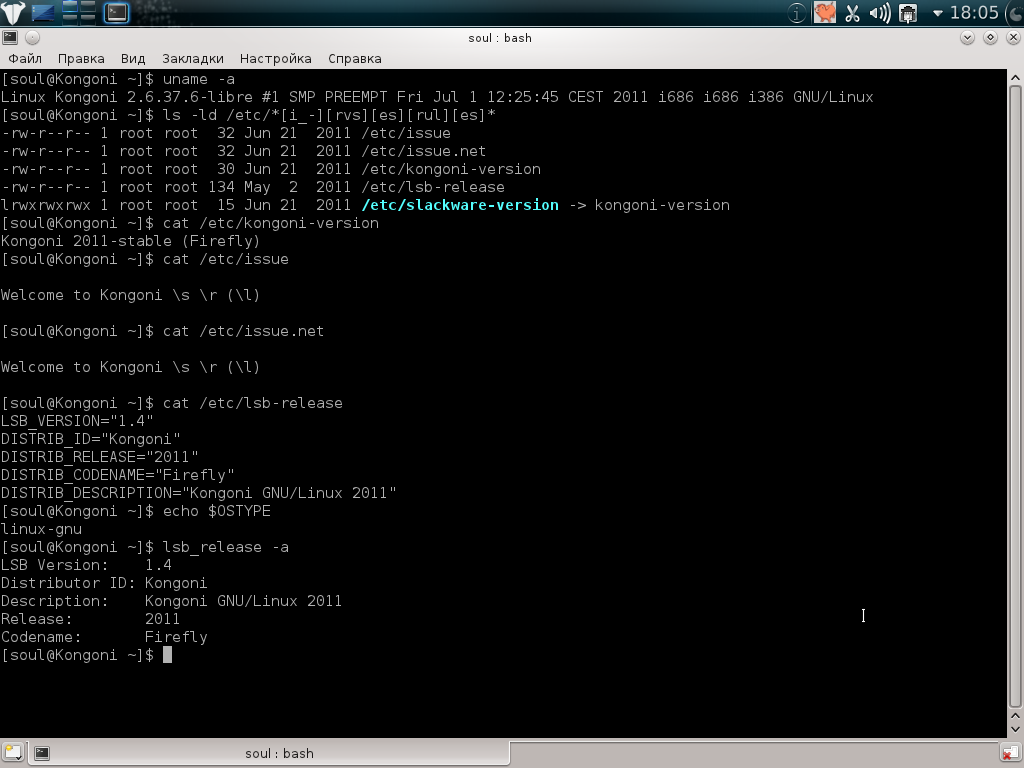Click the scrollbar down arrow at bottom

1015,729
